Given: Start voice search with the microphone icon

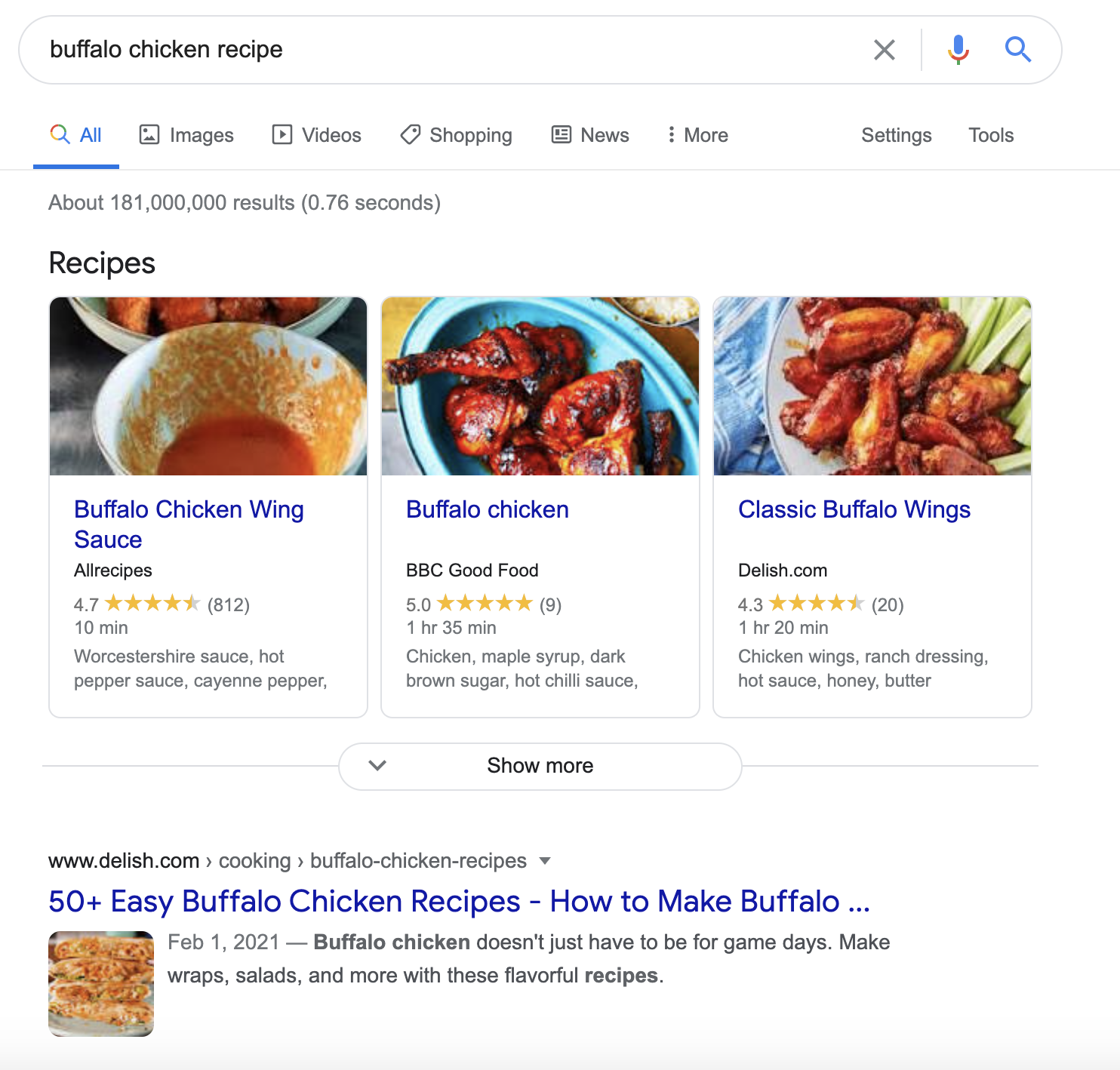Looking at the screenshot, I should [958, 50].
